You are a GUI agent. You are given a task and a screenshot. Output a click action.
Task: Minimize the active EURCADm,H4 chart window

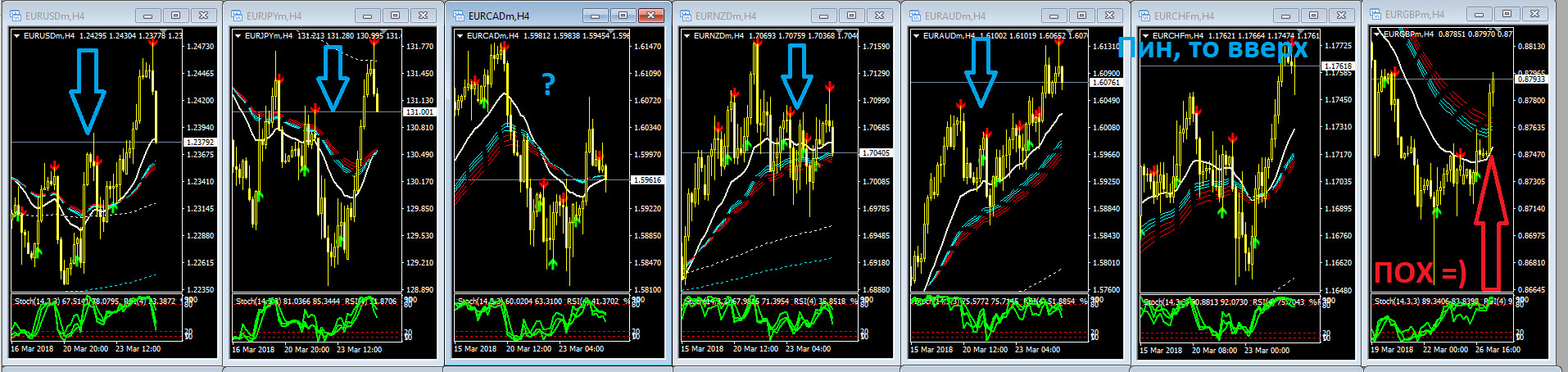tap(596, 16)
